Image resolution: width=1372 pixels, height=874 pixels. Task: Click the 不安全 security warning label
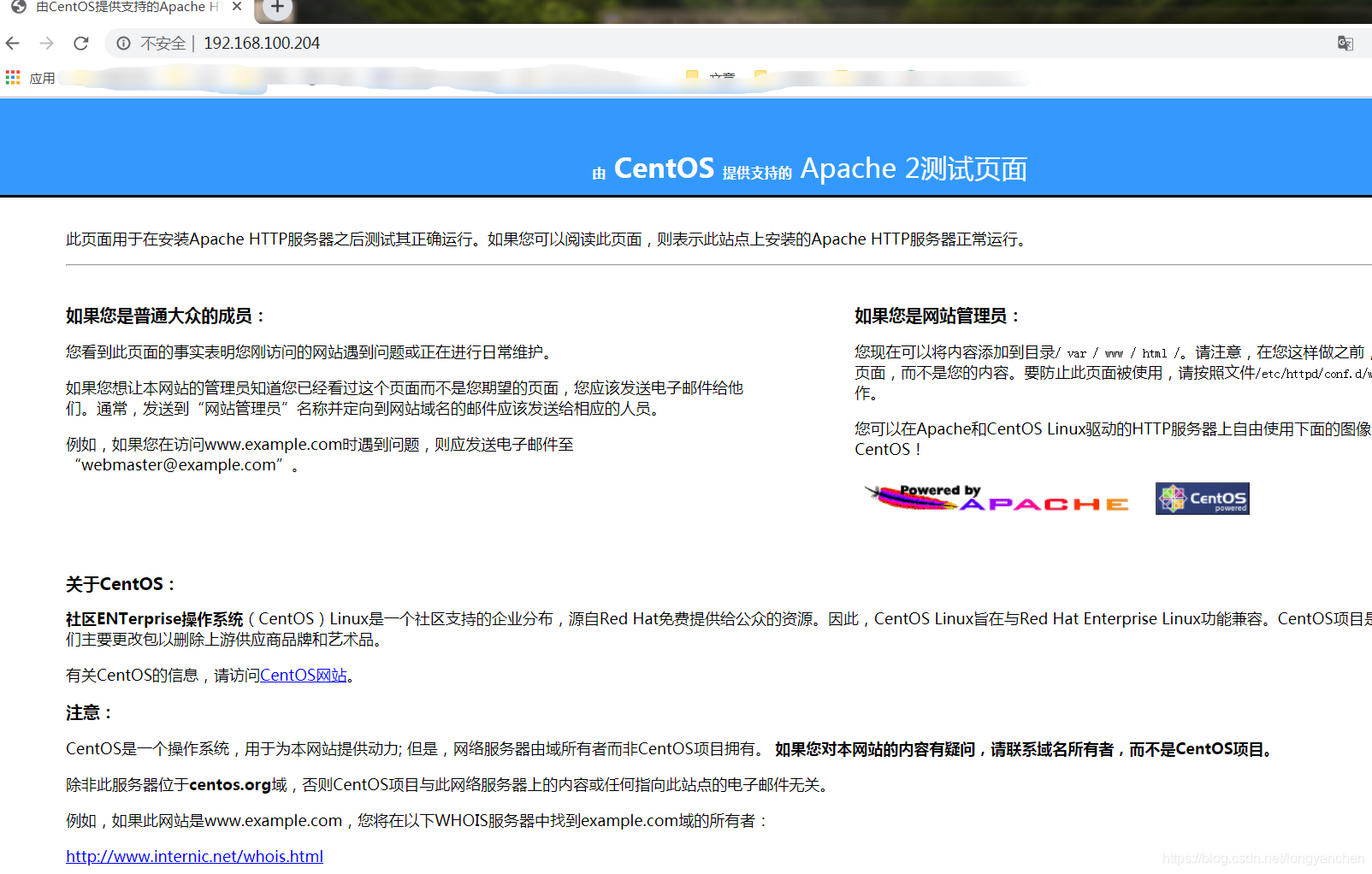[163, 43]
